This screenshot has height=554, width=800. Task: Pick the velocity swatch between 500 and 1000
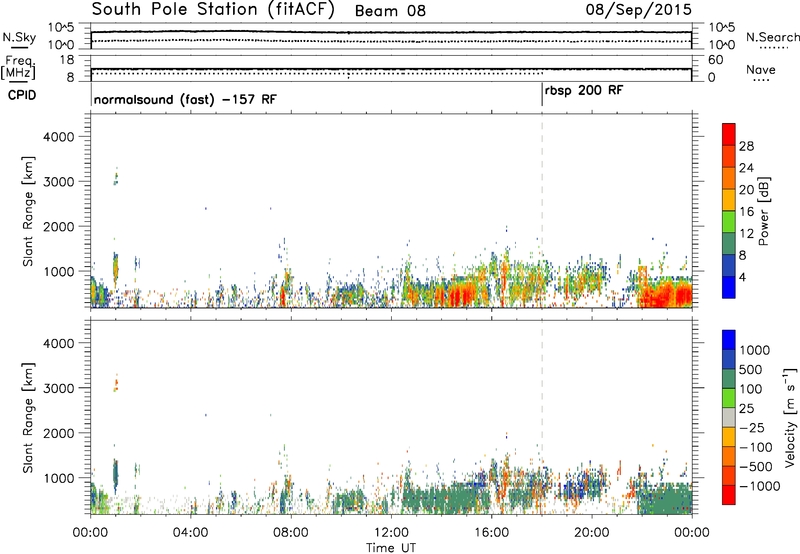[x=729, y=359]
